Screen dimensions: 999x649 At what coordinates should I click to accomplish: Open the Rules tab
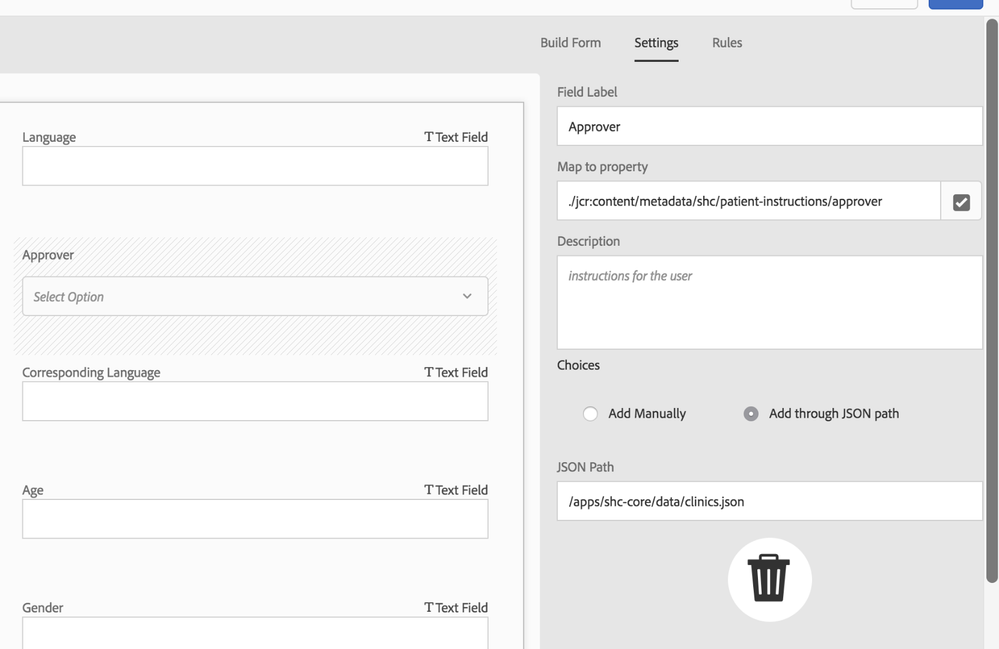coord(727,43)
